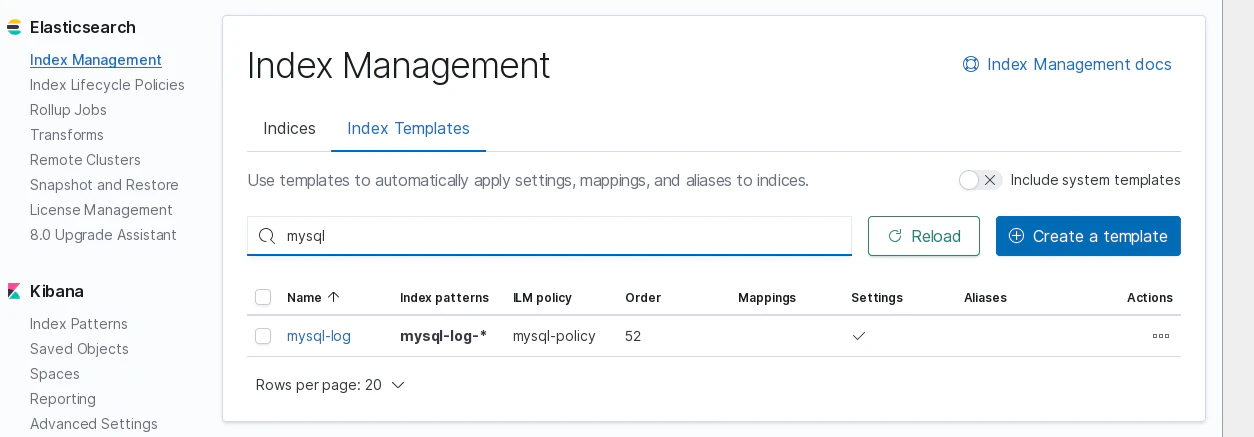Screen dimensions: 1254x437
Task: Open License Management
Action: (101, 210)
